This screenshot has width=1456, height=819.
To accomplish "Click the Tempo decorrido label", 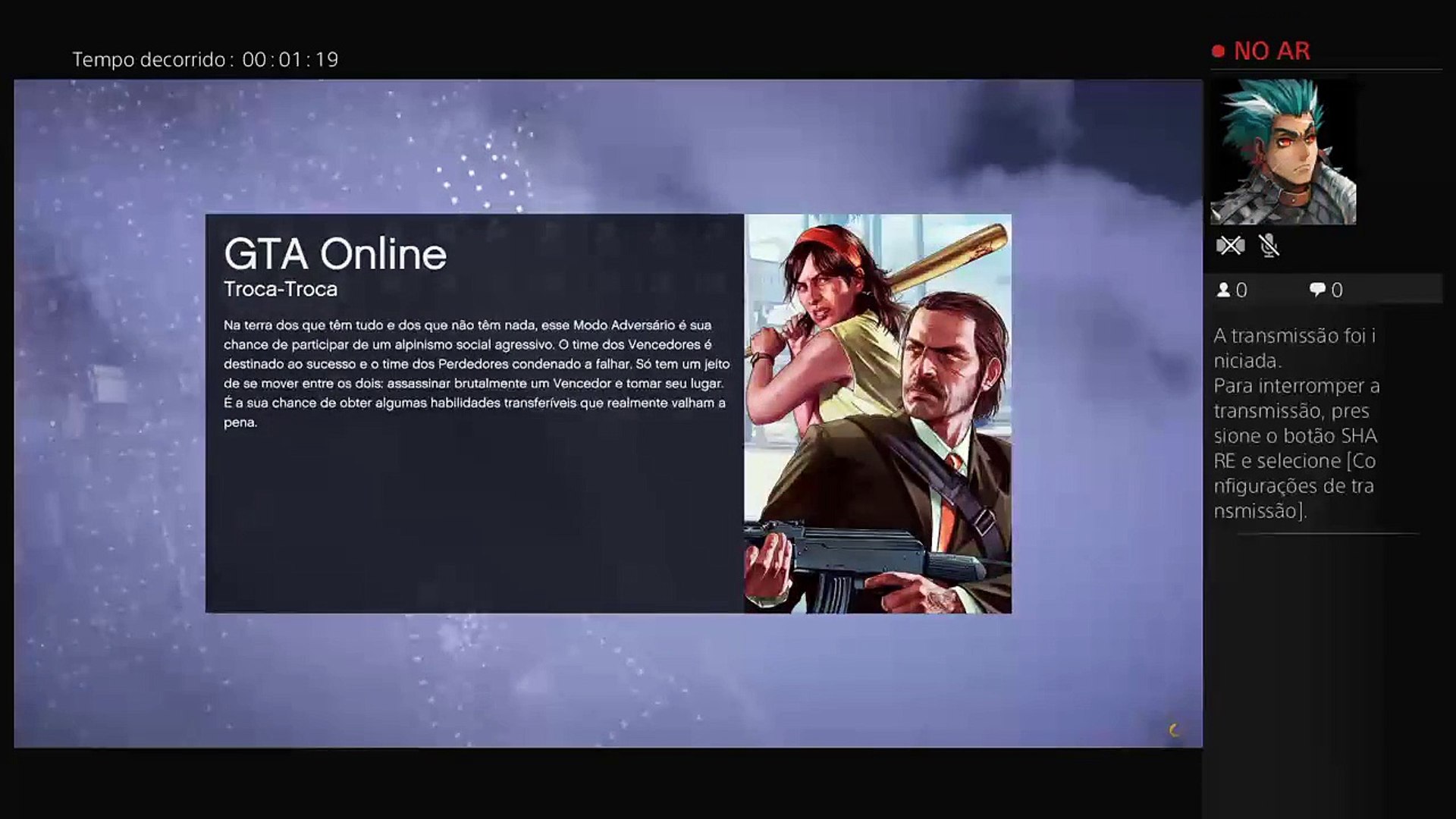I will [149, 60].
